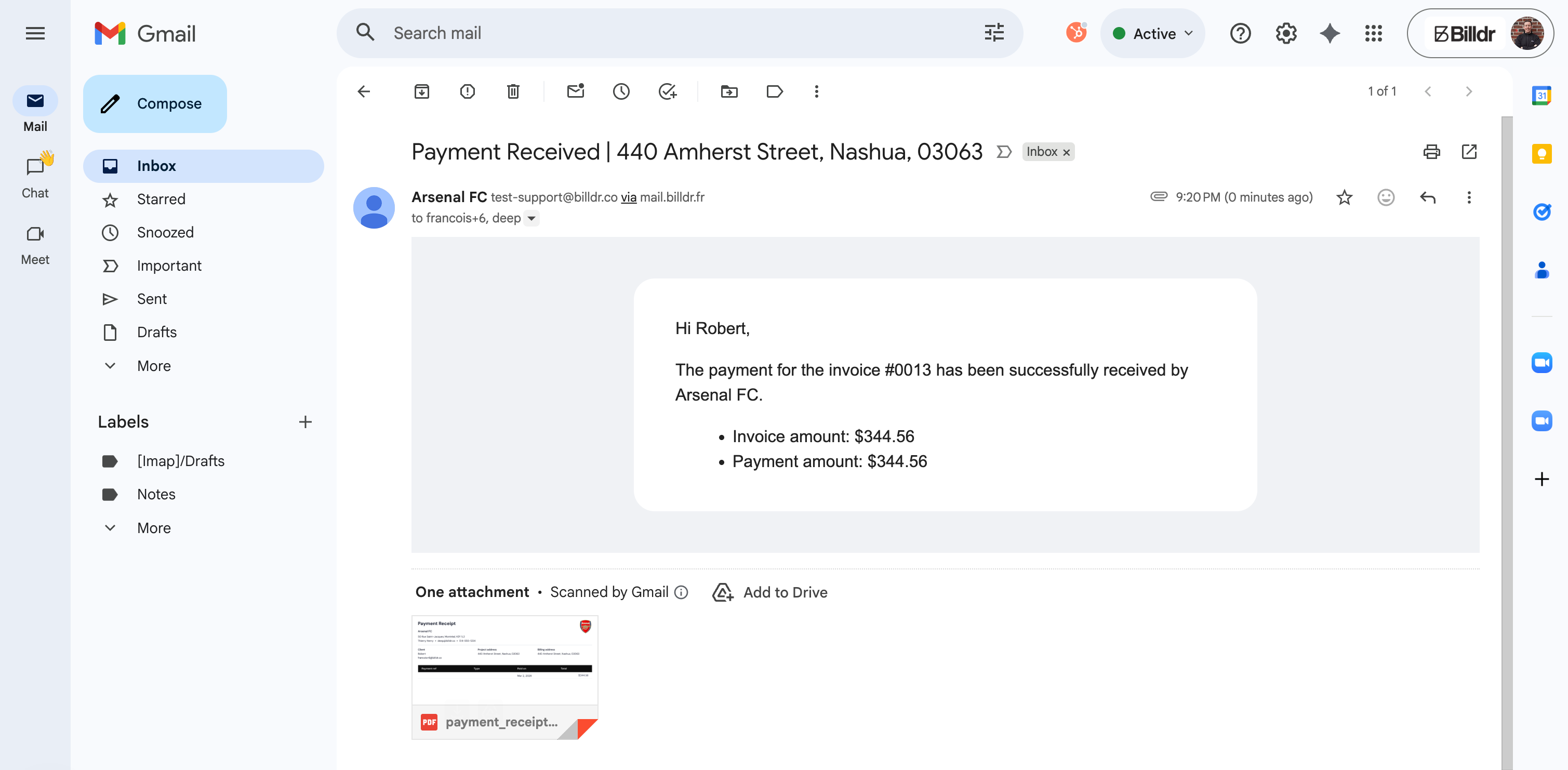Click search magnifier icon
1568x770 pixels.
[365, 32]
